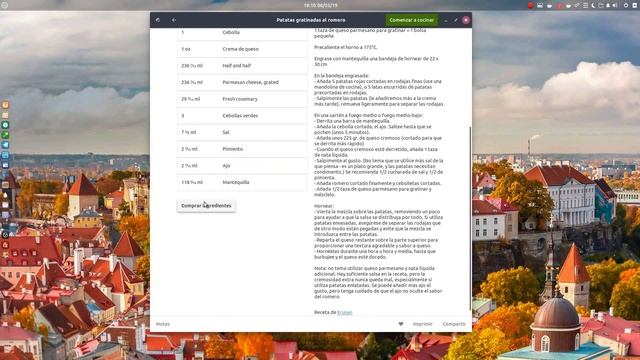Click the link chain tray icon
Viewport: 640px width, 360px height.
[x=577, y=5]
